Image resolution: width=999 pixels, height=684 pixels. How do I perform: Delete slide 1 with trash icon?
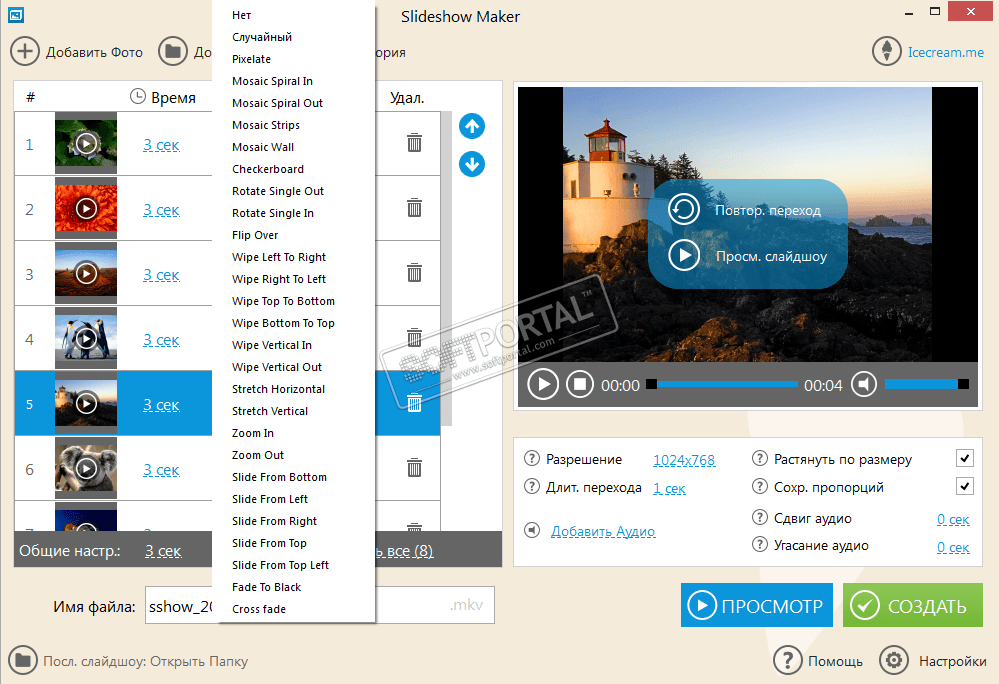point(414,143)
